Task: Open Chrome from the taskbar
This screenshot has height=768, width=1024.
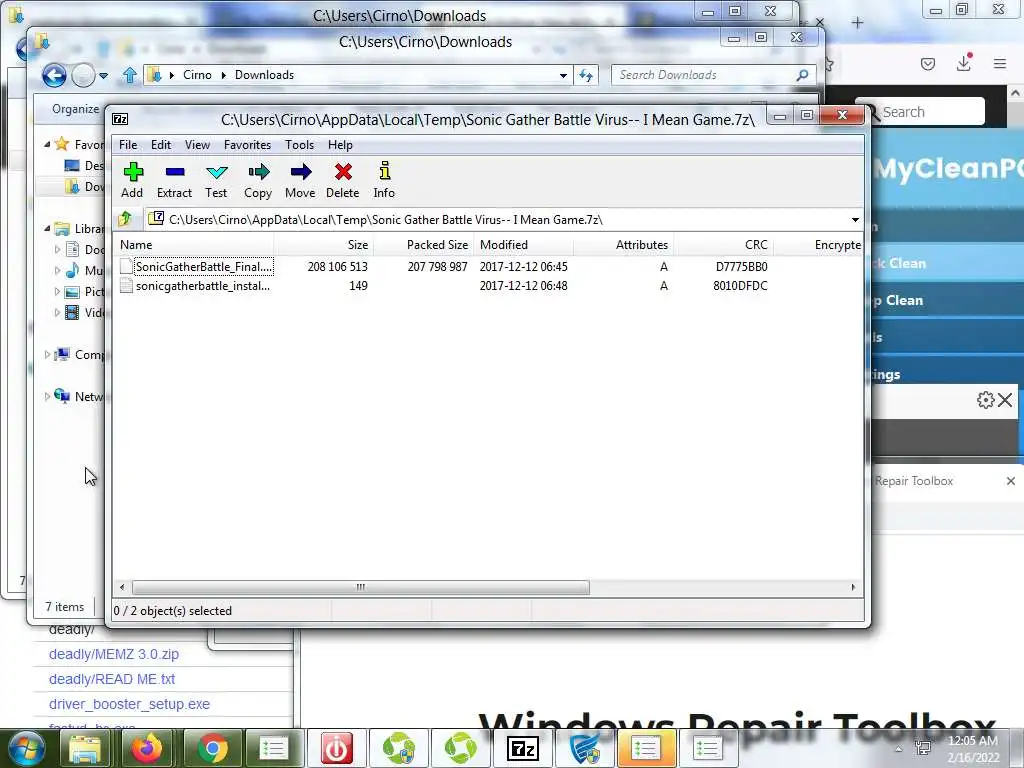Action: (213, 748)
